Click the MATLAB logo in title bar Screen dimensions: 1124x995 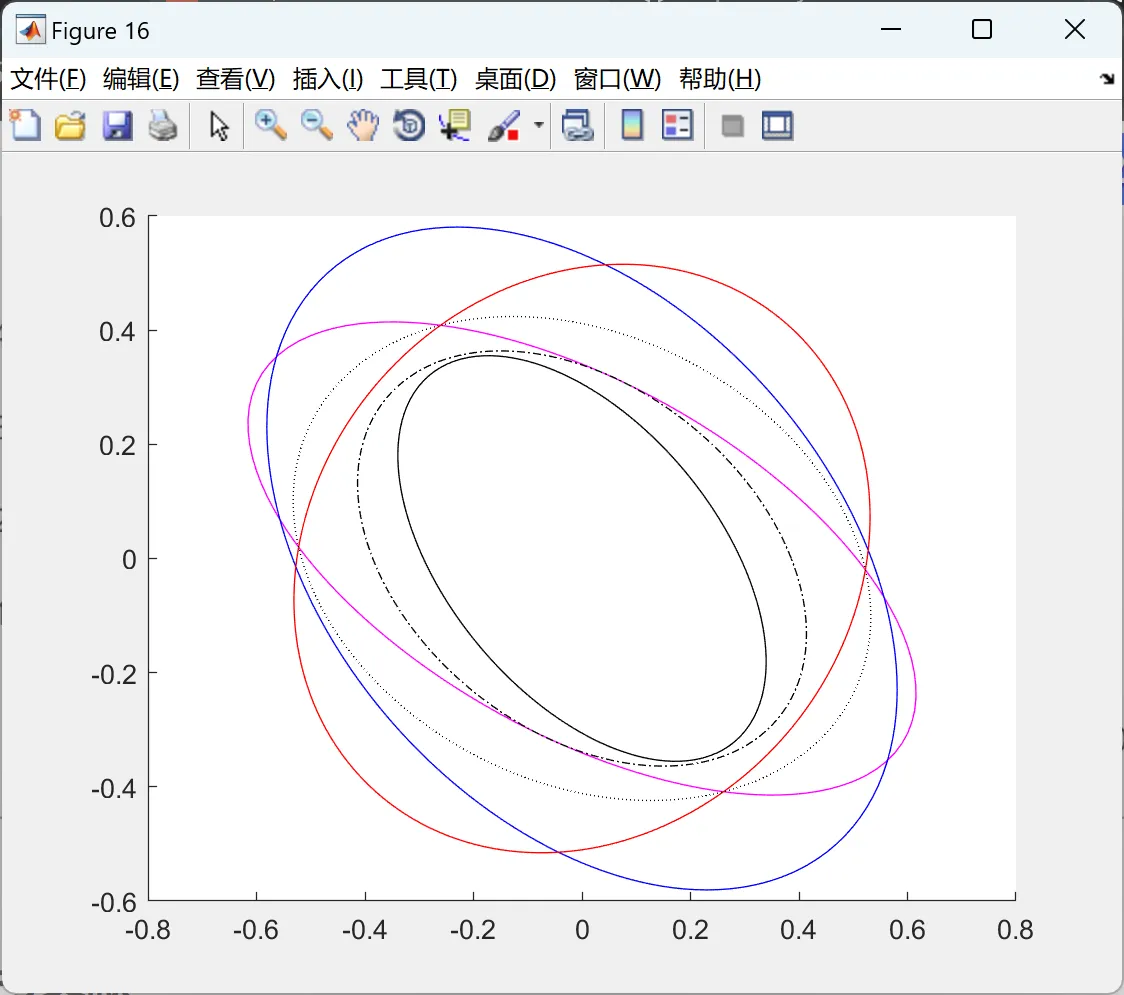pos(30,29)
